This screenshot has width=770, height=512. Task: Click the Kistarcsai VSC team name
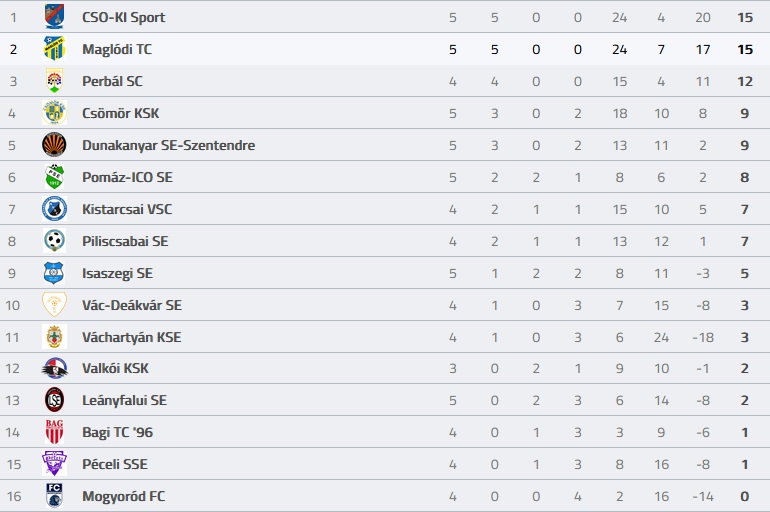click(x=127, y=209)
